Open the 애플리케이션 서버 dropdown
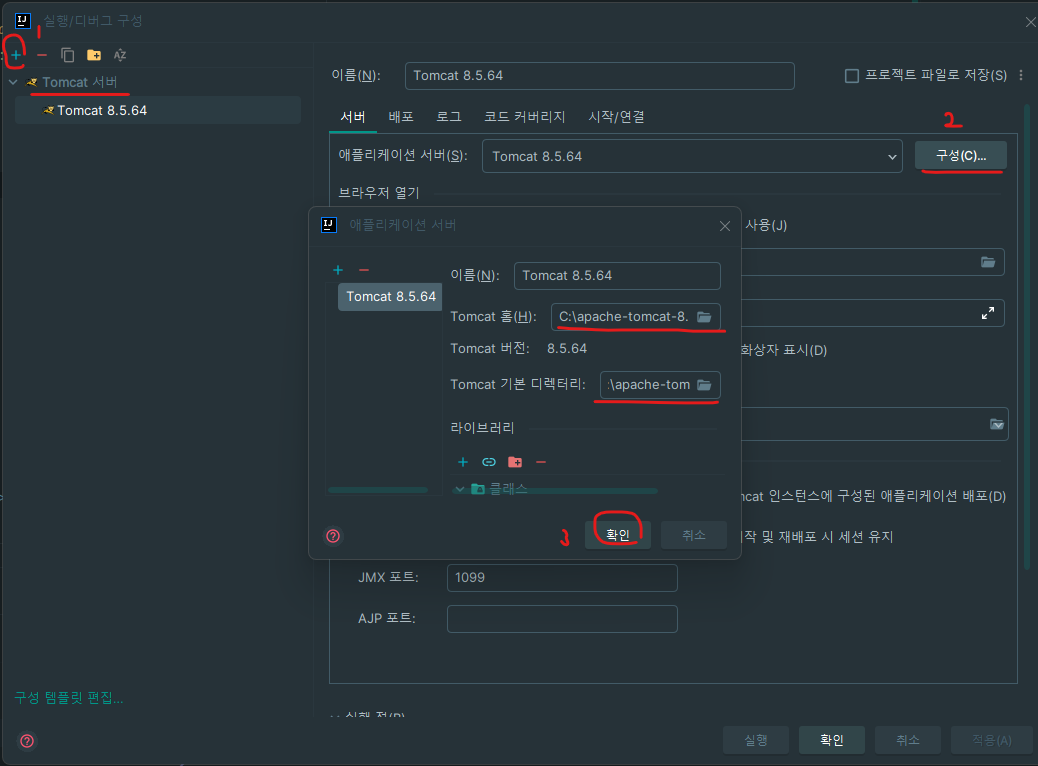This screenshot has height=766, width=1038. [x=692, y=156]
